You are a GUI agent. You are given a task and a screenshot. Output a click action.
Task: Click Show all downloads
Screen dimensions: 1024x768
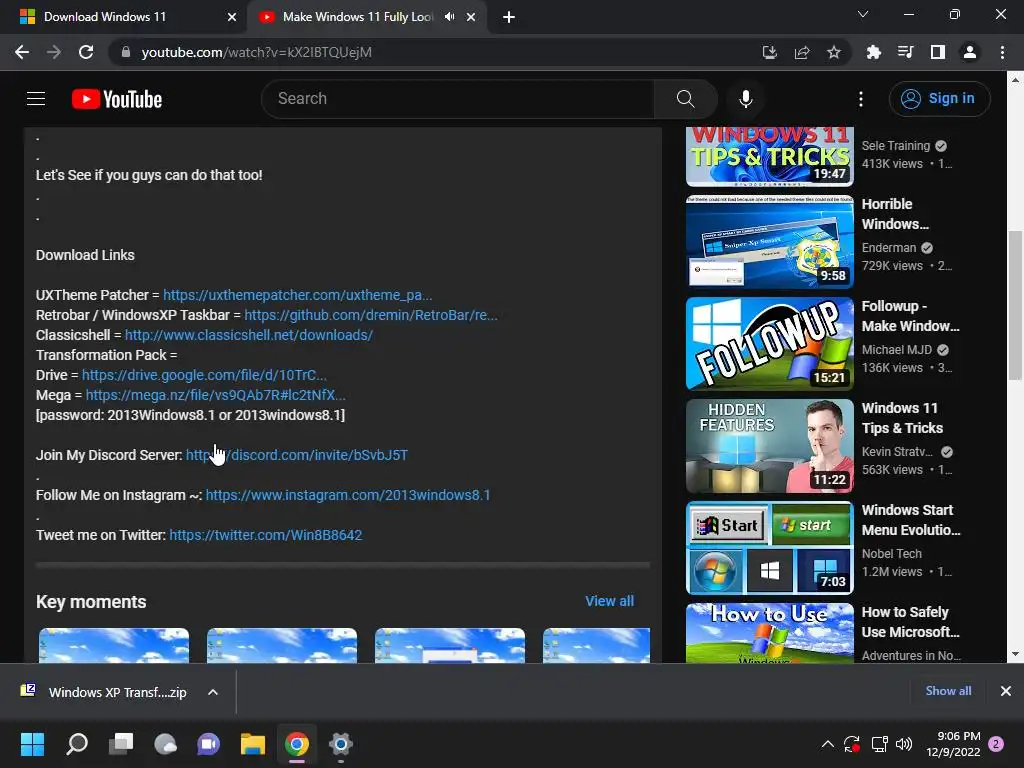(x=948, y=691)
